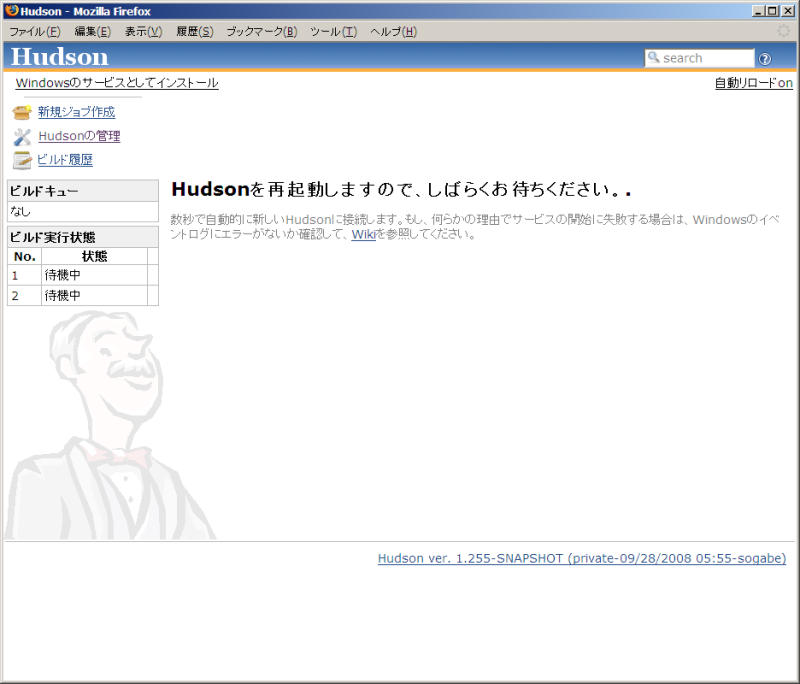Viewport: 800px width, 684px height.
Task: Minimize the Firefox window
Action: (x=758, y=11)
